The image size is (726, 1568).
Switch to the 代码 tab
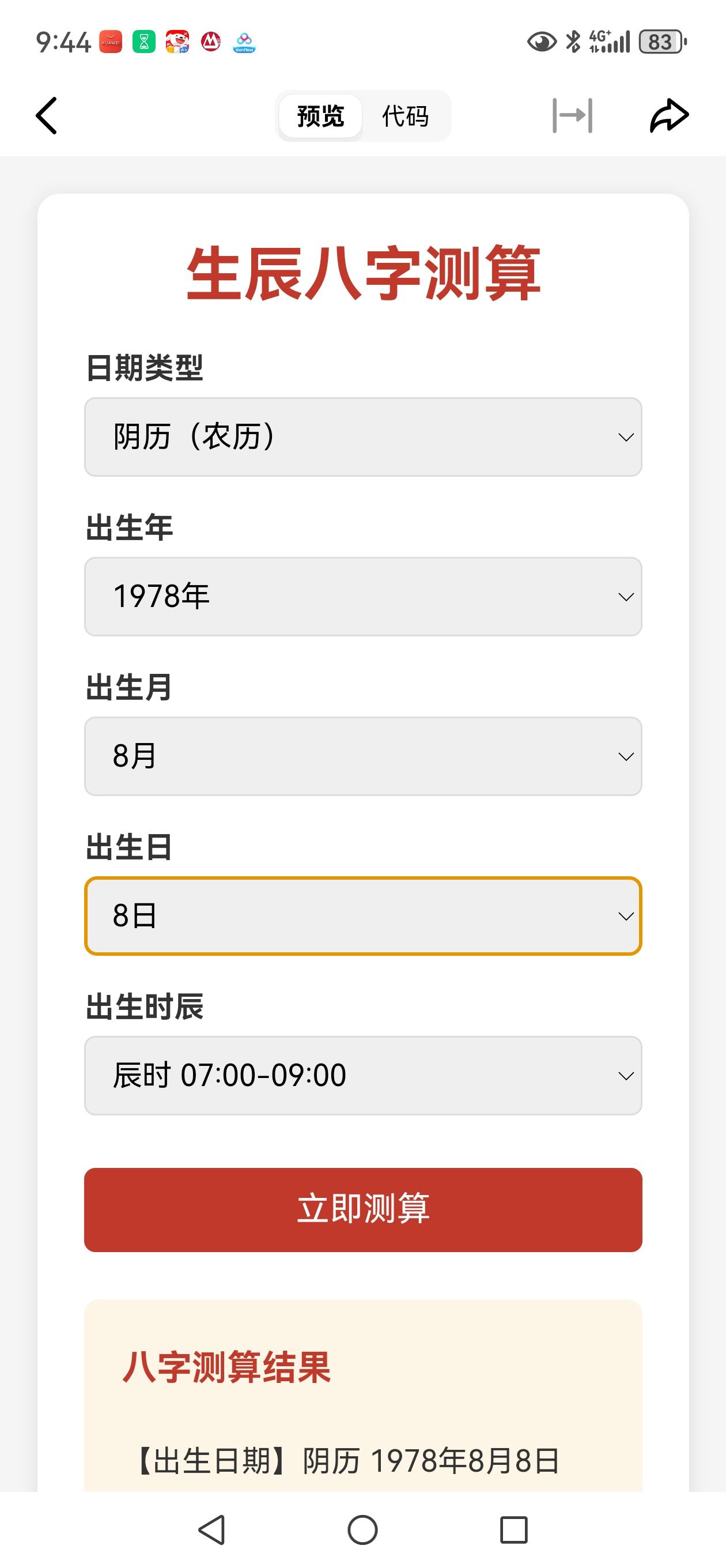click(405, 116)
